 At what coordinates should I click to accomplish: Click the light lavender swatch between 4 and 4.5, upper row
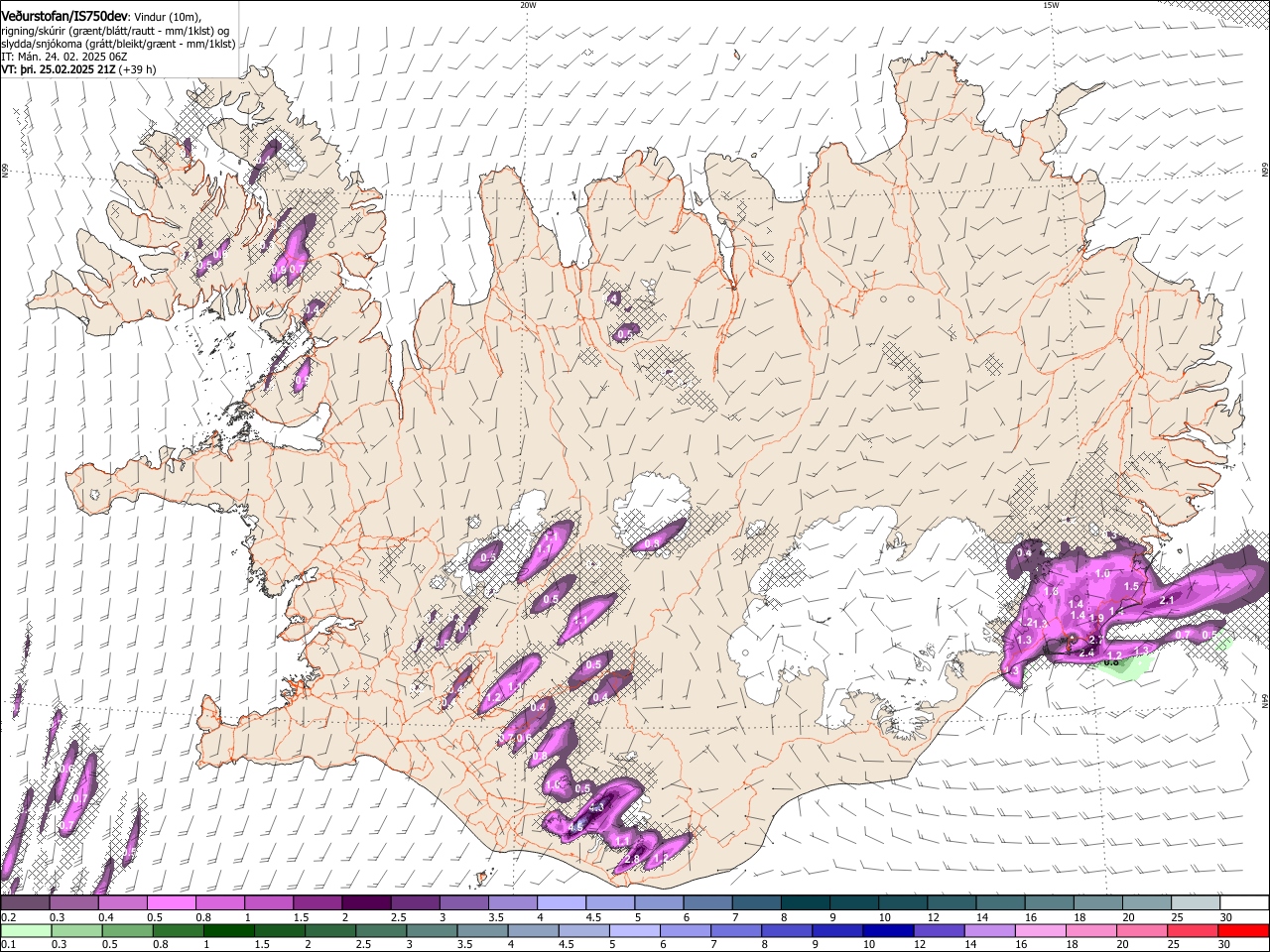click(561, 903)
